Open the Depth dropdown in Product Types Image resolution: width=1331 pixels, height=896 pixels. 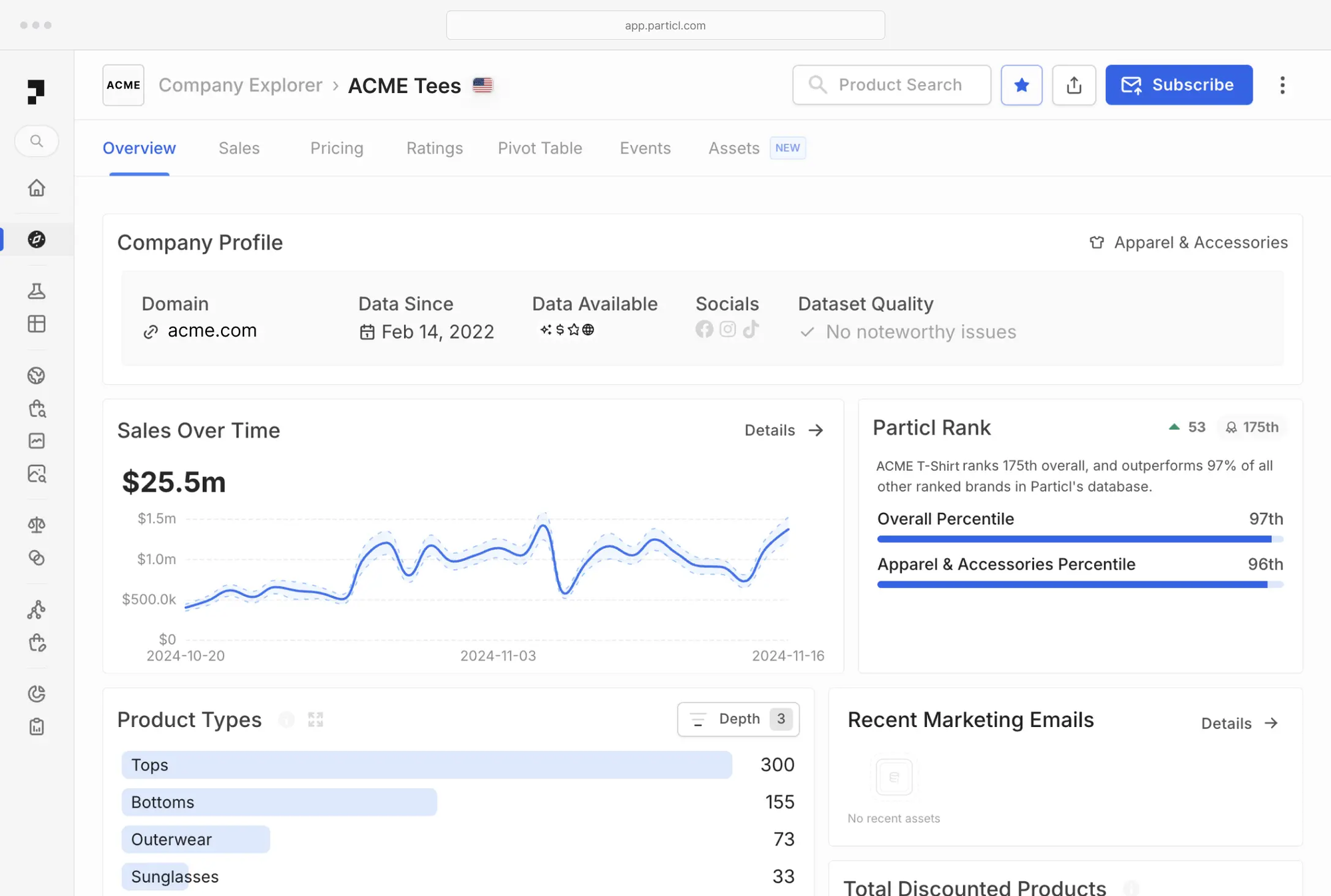point(738,719)
